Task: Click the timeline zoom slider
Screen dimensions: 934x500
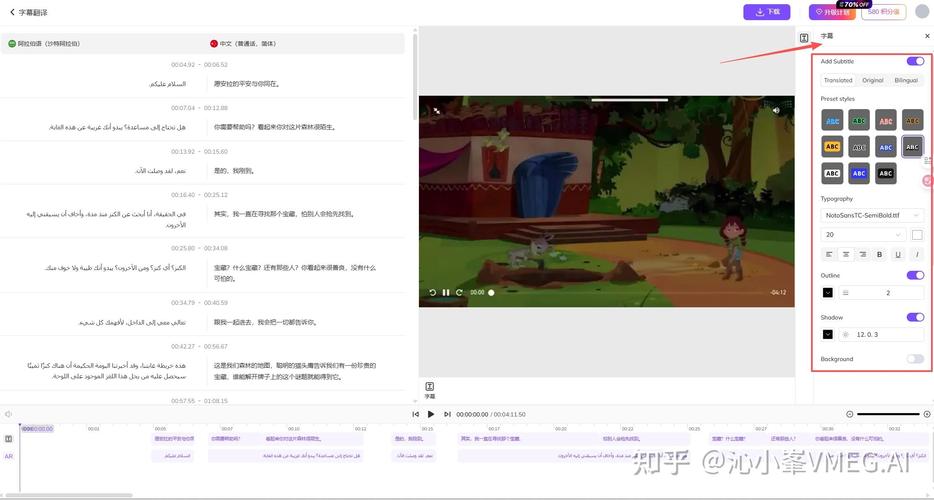Action: coord(888,414)
